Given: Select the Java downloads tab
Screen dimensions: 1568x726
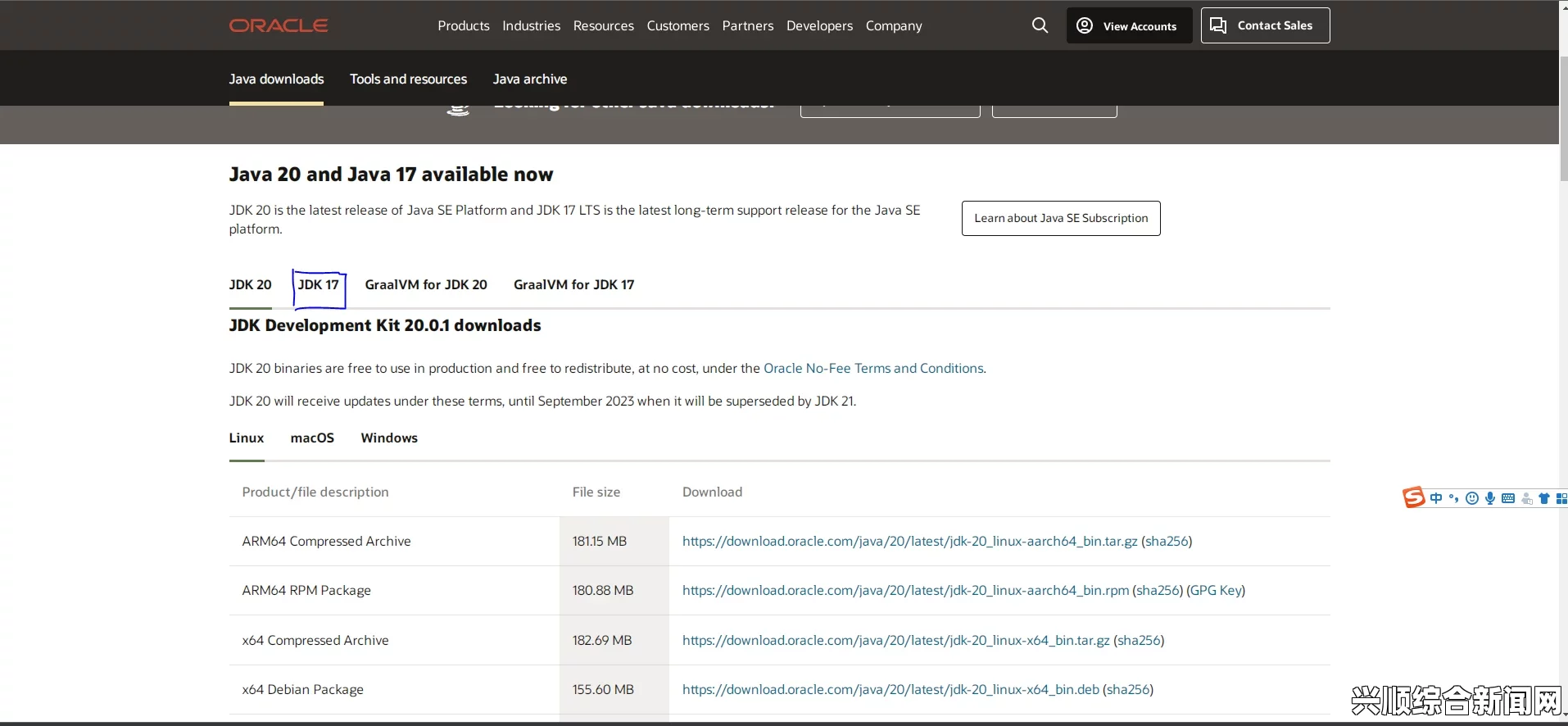Looking at the screenshot, I should point(276,79).
